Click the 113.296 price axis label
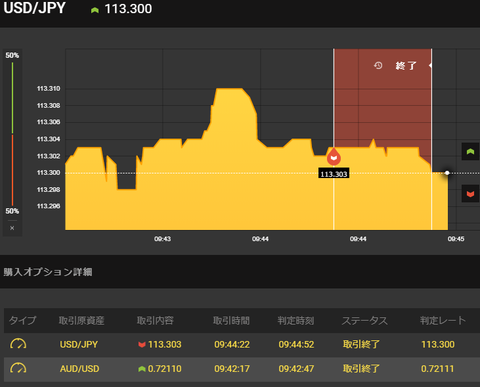480x387 pixels. [x=48, y=206]
